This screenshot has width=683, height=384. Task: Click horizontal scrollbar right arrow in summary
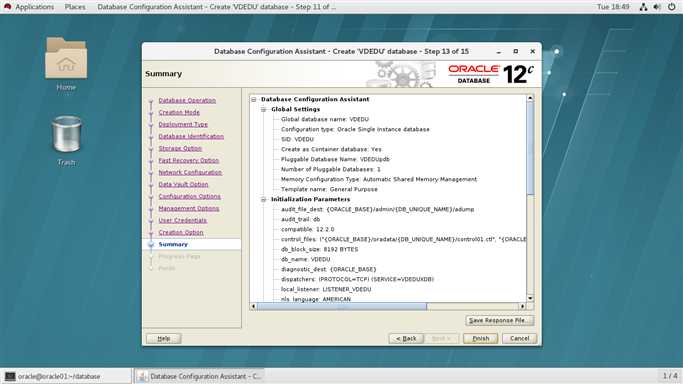[522, 307]
